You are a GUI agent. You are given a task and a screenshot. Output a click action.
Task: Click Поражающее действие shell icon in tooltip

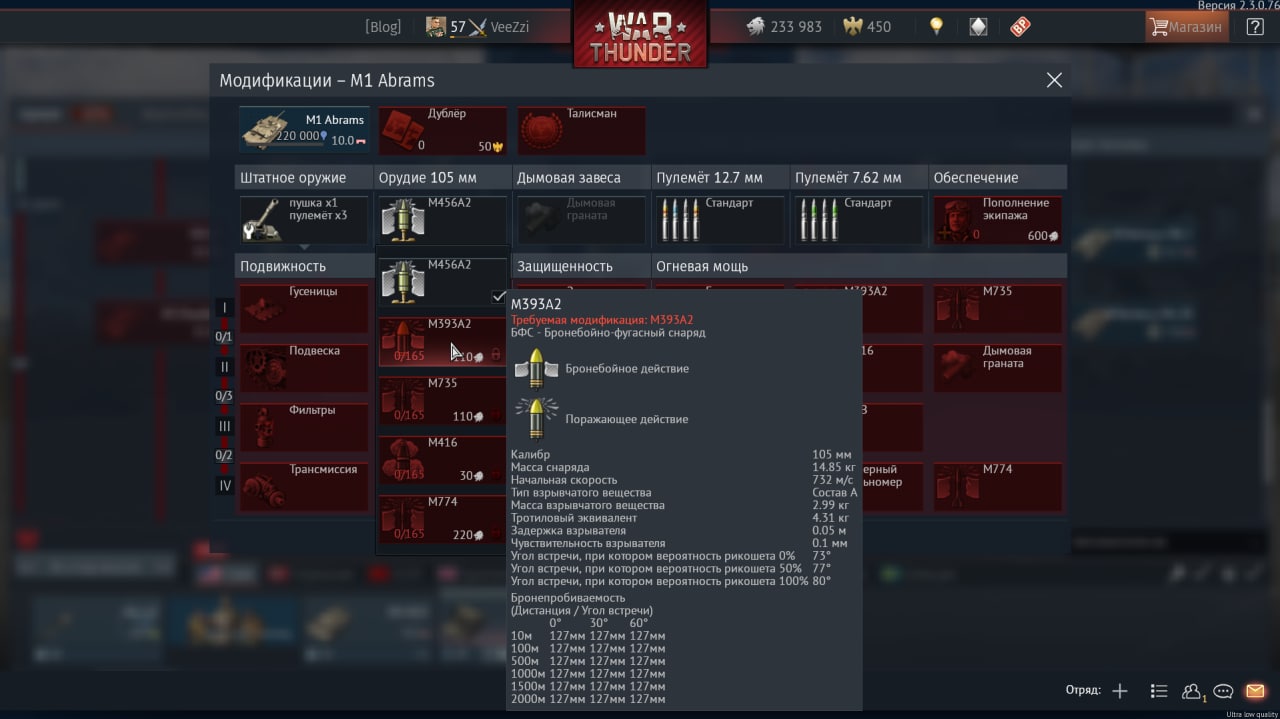click(536, 419)
